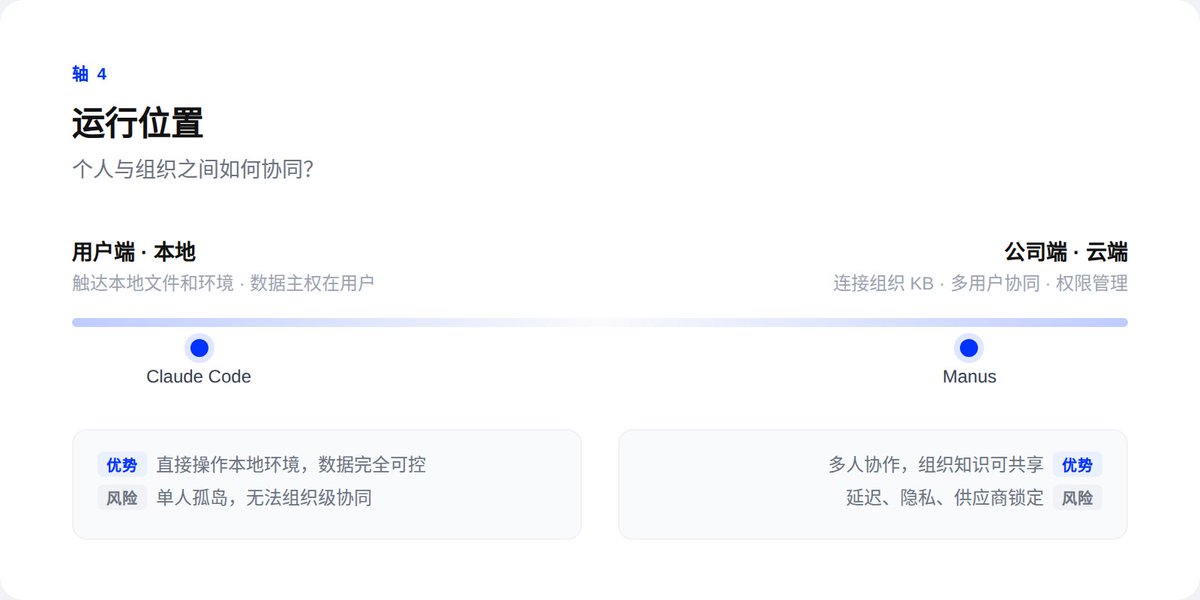Click the blue dot marker above Claude Code
1200x600 pixels.
pyautogui.click(x=199, y=348)
